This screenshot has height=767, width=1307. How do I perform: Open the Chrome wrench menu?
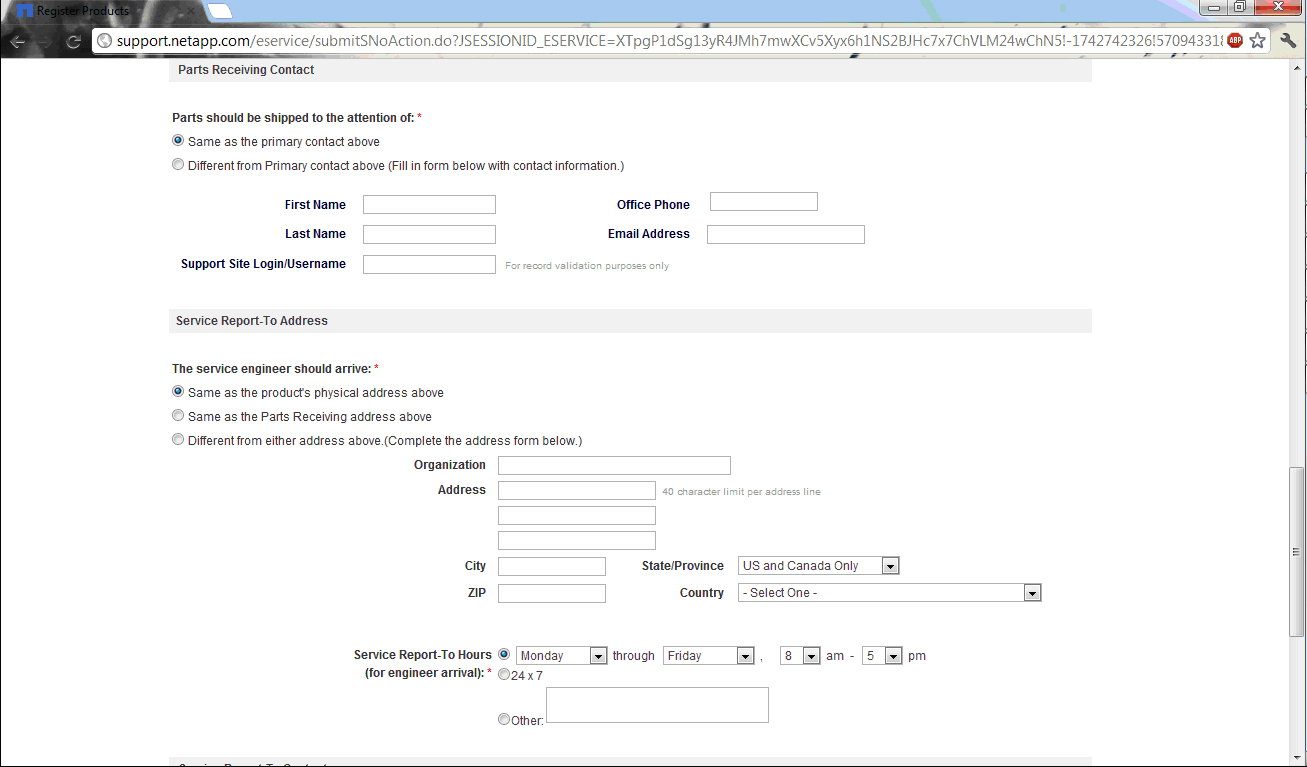point(1288,41)
